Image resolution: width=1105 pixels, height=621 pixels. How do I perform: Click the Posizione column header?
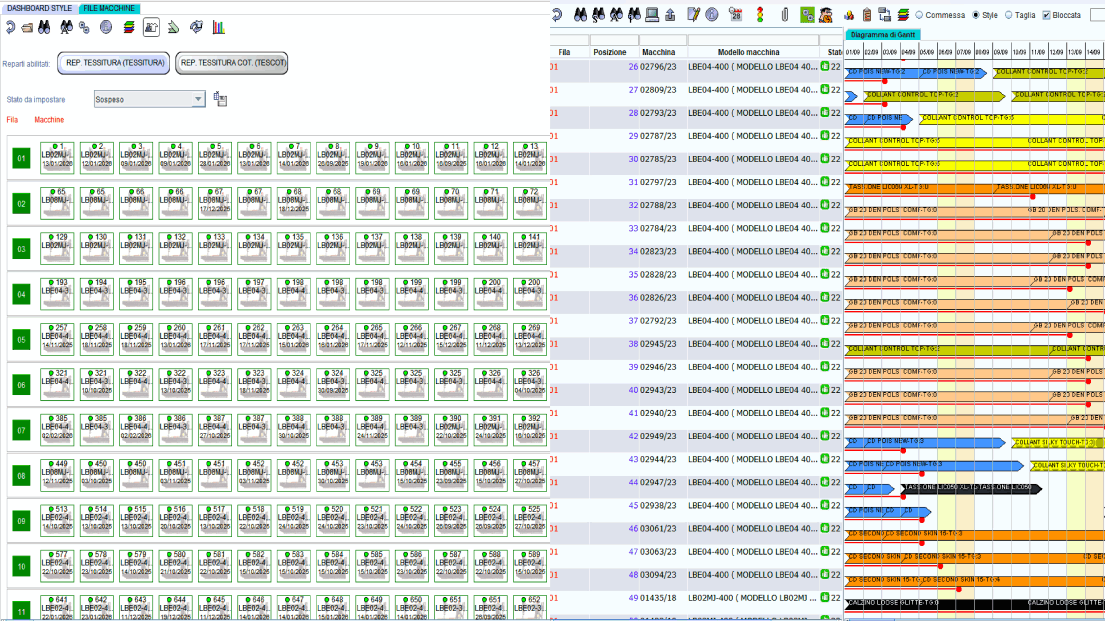pos(610,52)
